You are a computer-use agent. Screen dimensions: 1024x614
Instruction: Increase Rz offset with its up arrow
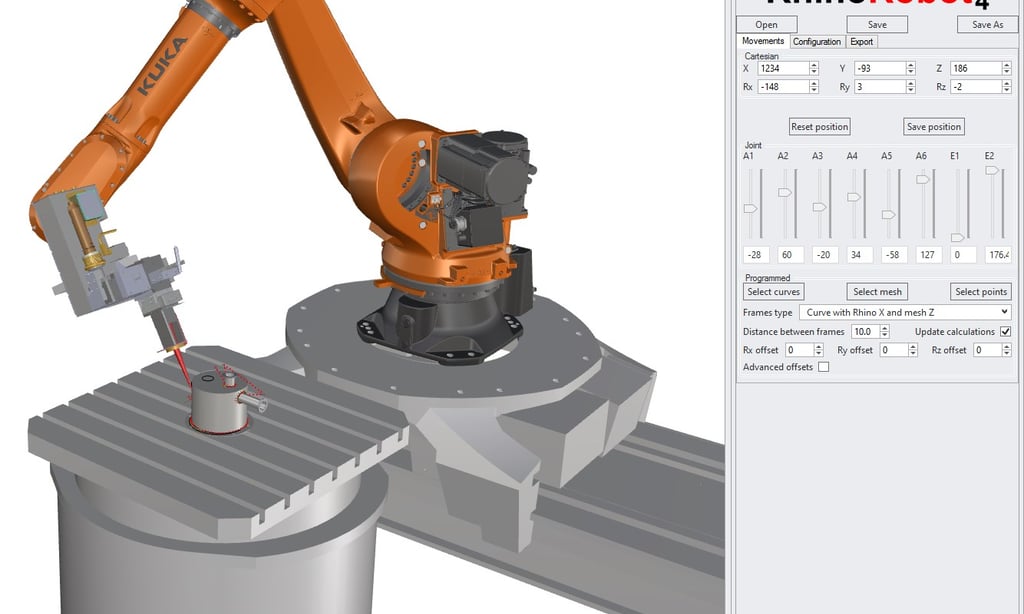point(1006,347)
